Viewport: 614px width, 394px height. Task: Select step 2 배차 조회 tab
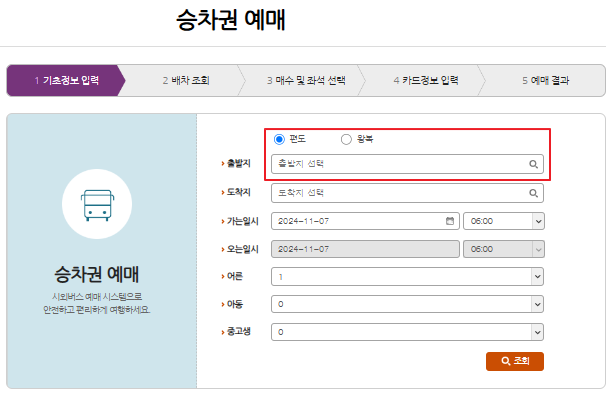186,81
